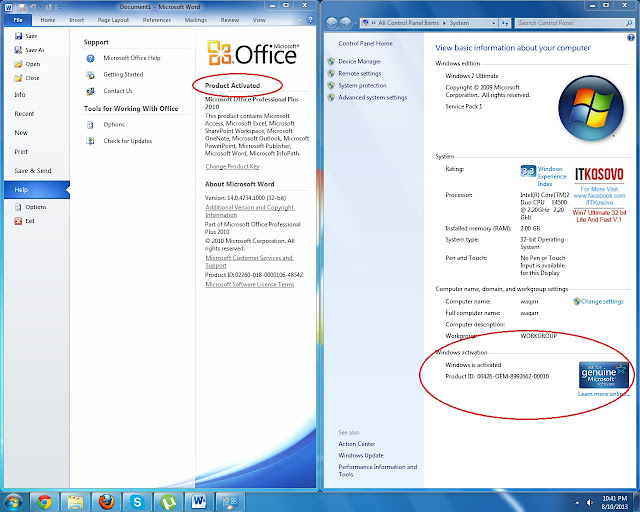Open the Windows Explorer taskbar folder
The height and width of the screenshot is (512, 640).
point(76,502)
